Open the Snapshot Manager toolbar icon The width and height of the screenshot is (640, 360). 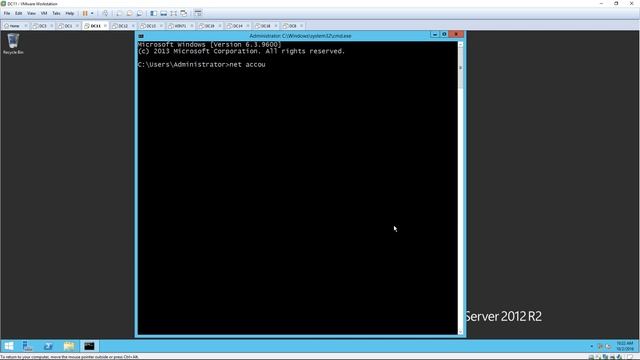[x=140, y=13]
